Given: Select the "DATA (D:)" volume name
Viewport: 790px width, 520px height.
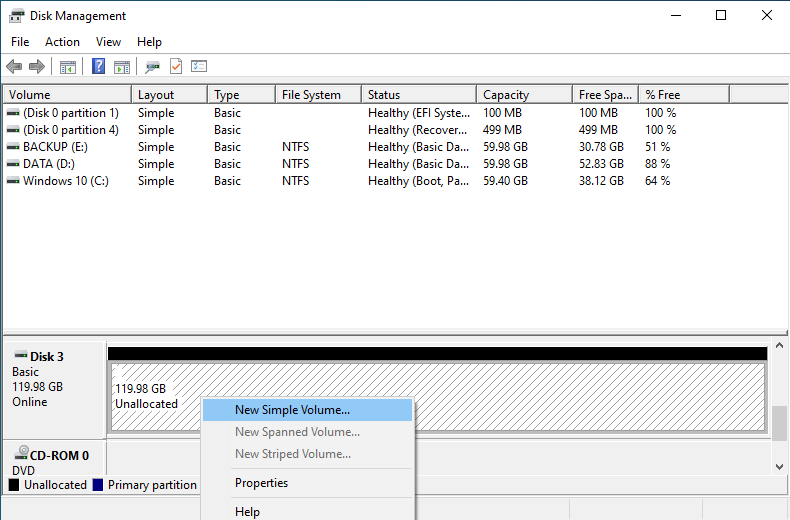Looking at the screenshot, I should click(x=49, y=164).
